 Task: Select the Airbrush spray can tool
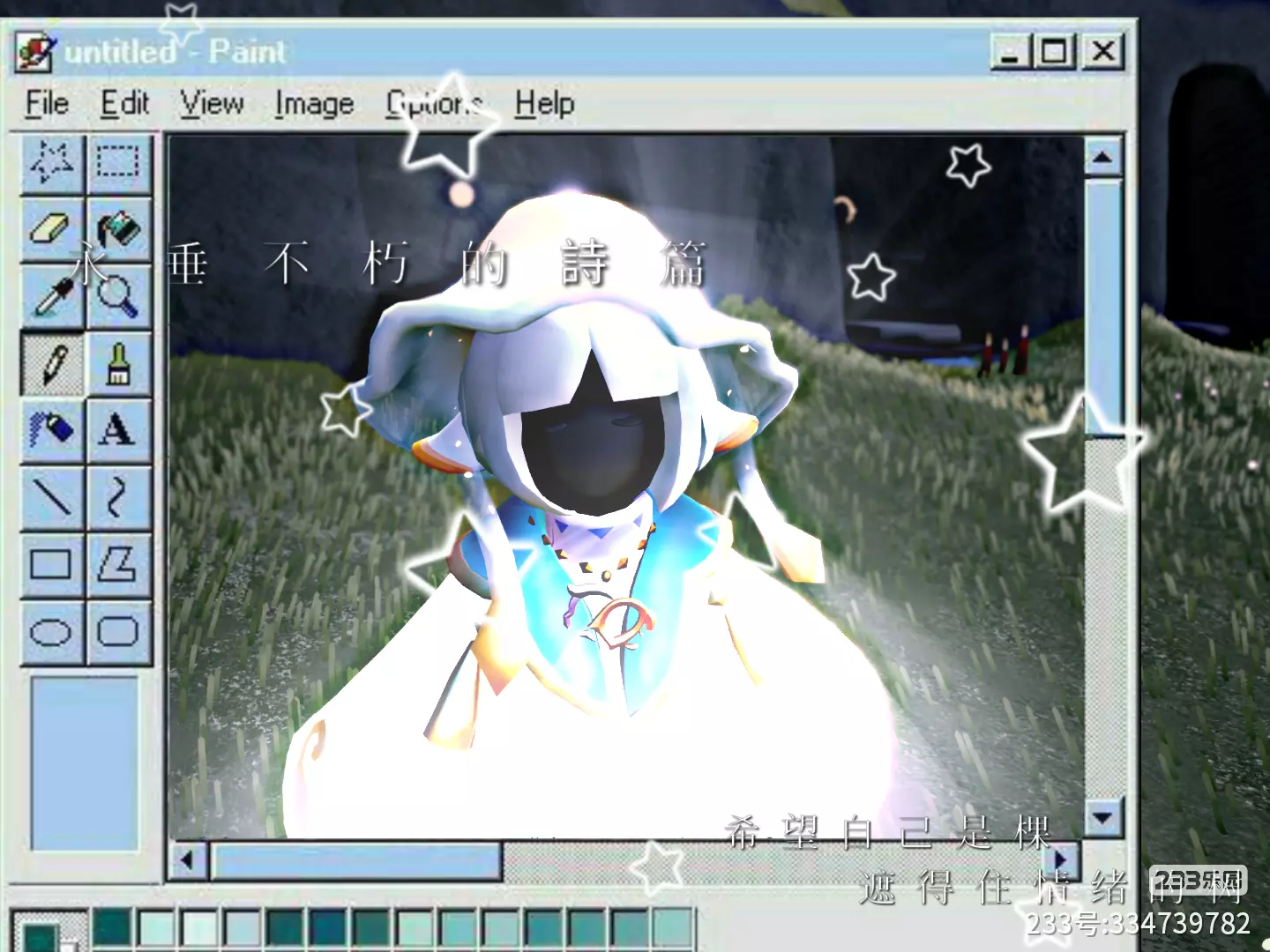click(x=52, y=430)
